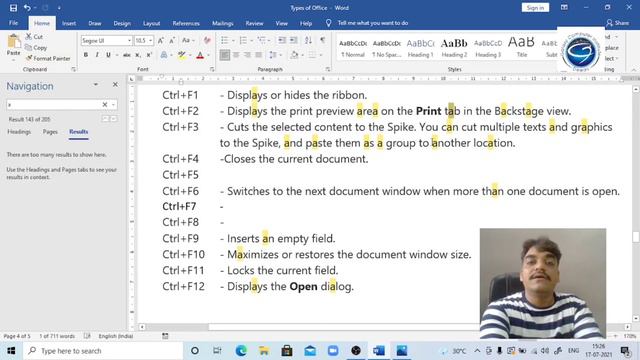Open the File menu
Viewport: 640px width, 360px height.
(13, 23)
